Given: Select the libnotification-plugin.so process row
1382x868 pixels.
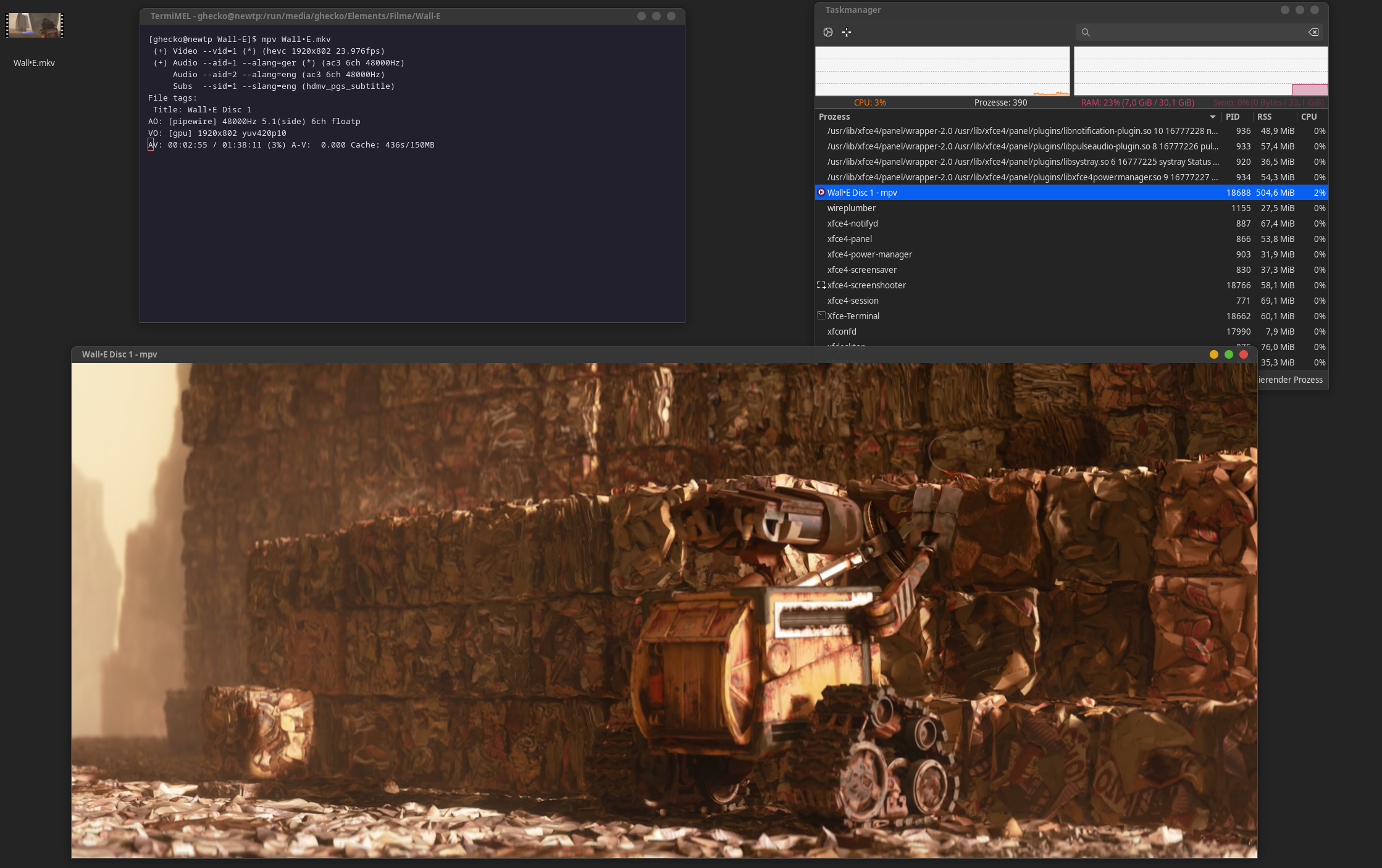Looking at the screenshot, I should (1071, 131).
